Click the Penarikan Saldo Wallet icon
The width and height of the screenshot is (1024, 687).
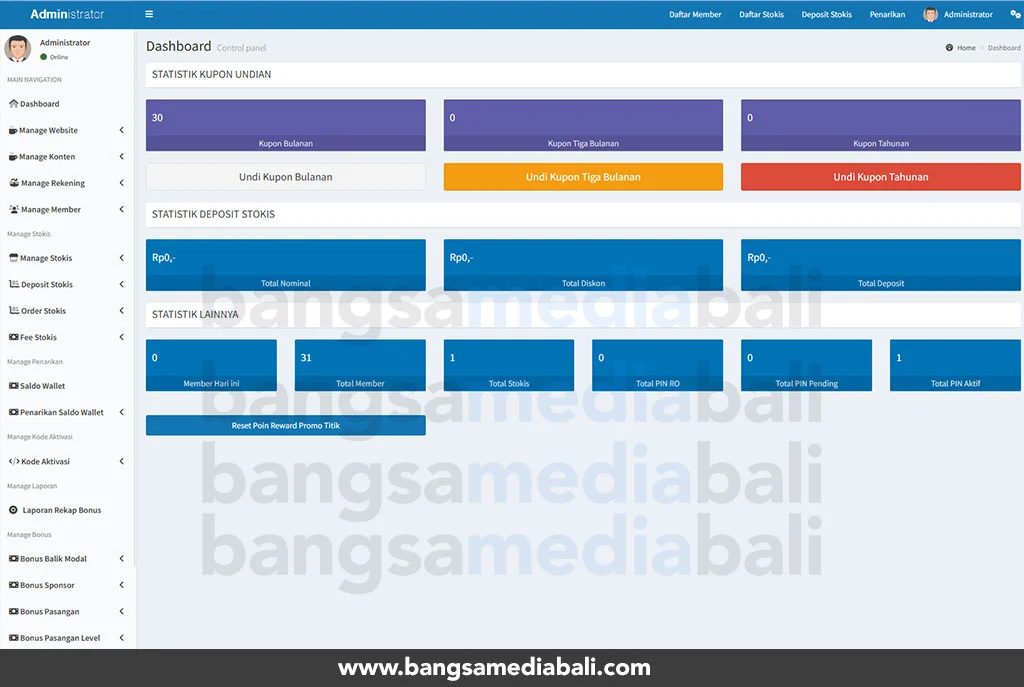point(13,412)
